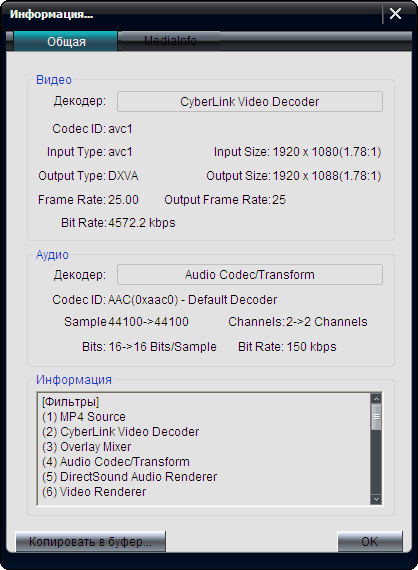Switch to the MediaInfo tab
This screenshot has height=570, width=418.
coord(169,41)
